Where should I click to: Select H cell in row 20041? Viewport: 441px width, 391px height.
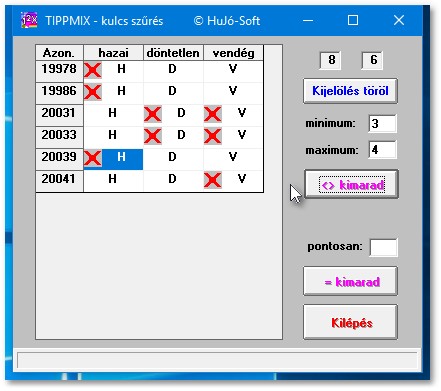click(113, 181)
